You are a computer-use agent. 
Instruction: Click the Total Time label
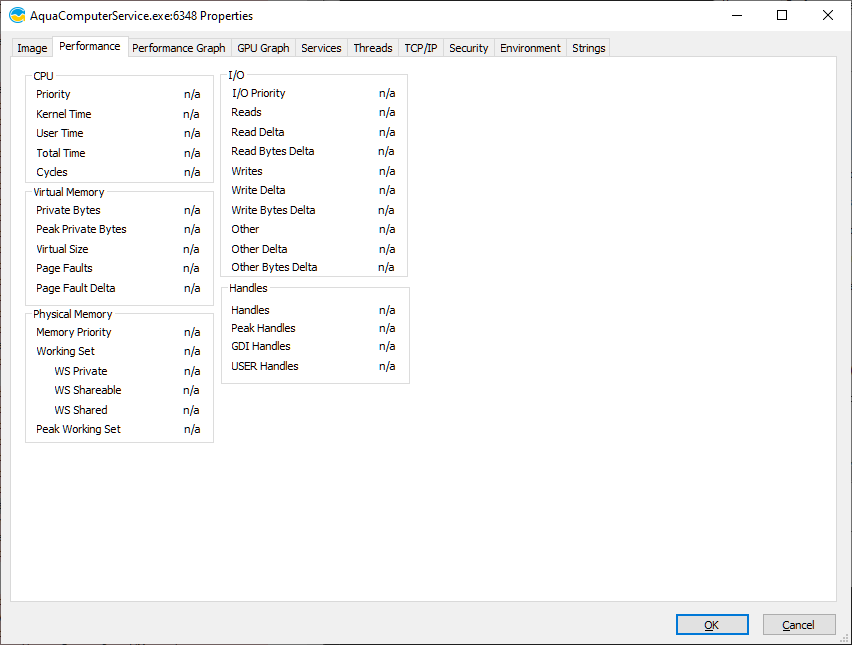[61, 153]
